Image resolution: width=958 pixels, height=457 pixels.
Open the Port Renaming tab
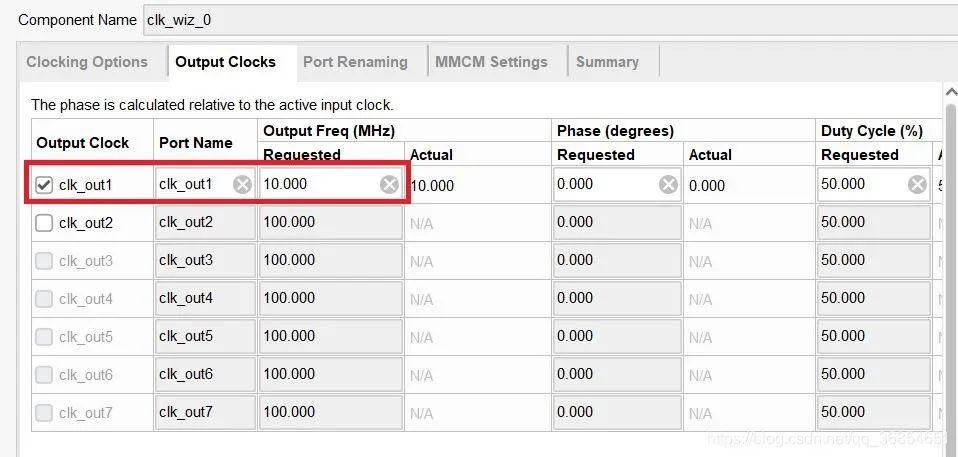[355, 62]
